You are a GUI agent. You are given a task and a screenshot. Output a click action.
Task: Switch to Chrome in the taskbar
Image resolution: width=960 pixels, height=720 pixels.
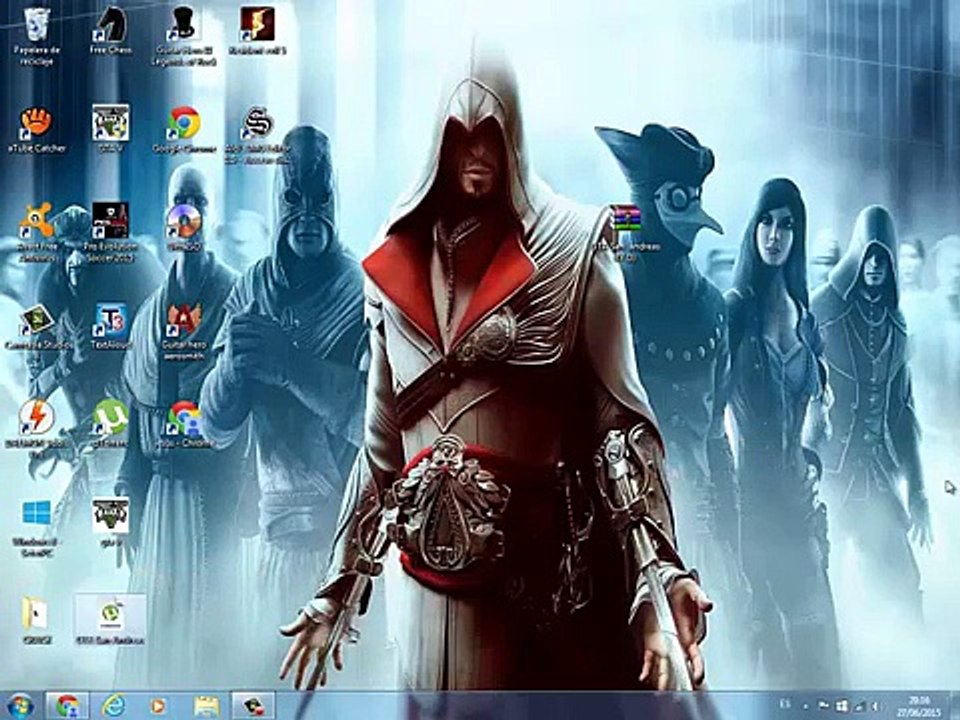click(67, 706)
